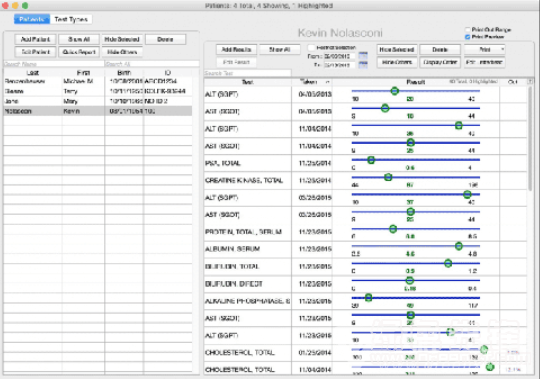
Task: Select CHOLESTEROL, TOTAL row dated 01/25/2014
Action: pyautogui.click(x=365, y=353)
